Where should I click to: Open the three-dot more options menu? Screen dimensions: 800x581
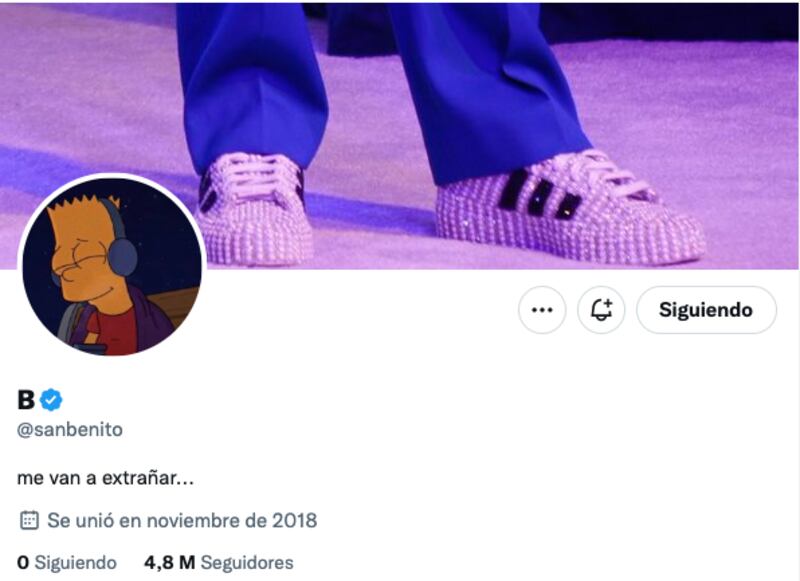[x=542, y=310]
